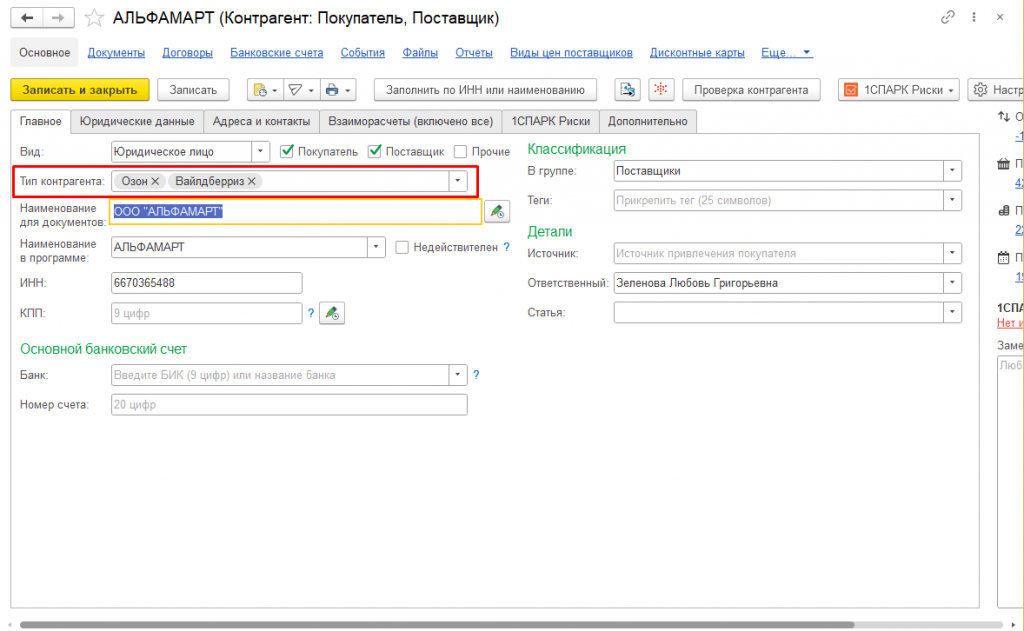Expand the Наименование в программе dropdown
This screenshot has height=631, width=1024.
tap(376, 247)
